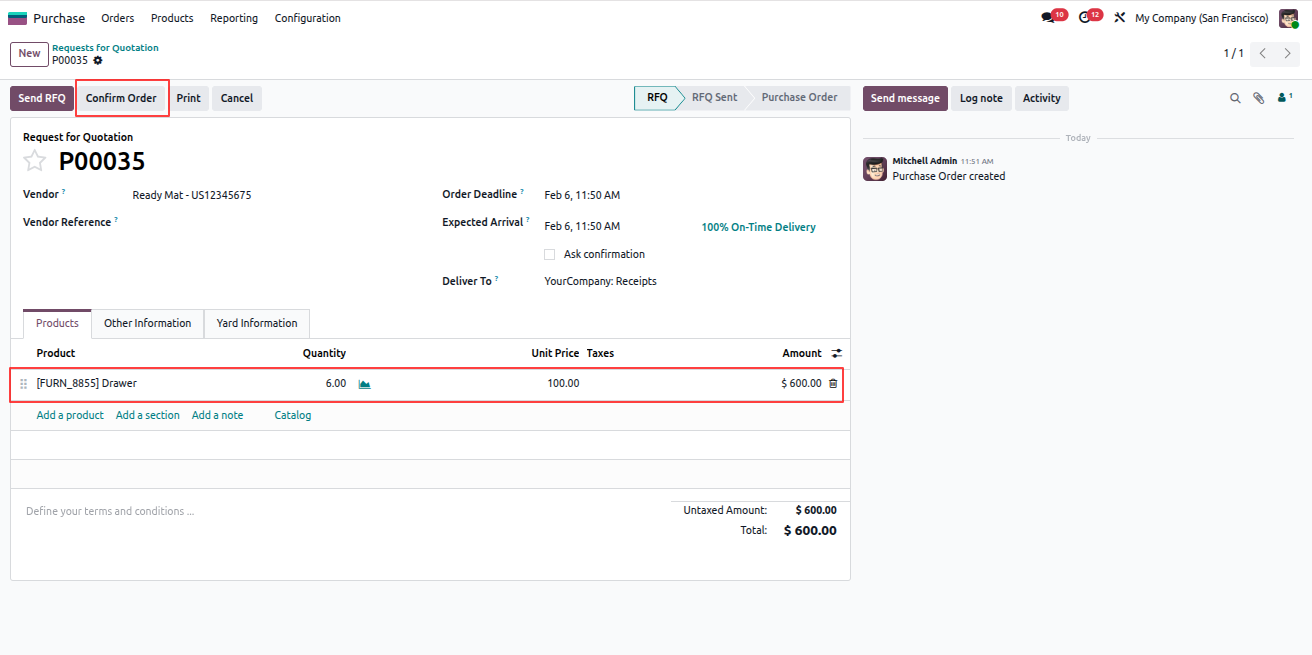The height and width of the screenshot is (655, 1312).
Task: Open the Configuration menu
Action: 308,18
